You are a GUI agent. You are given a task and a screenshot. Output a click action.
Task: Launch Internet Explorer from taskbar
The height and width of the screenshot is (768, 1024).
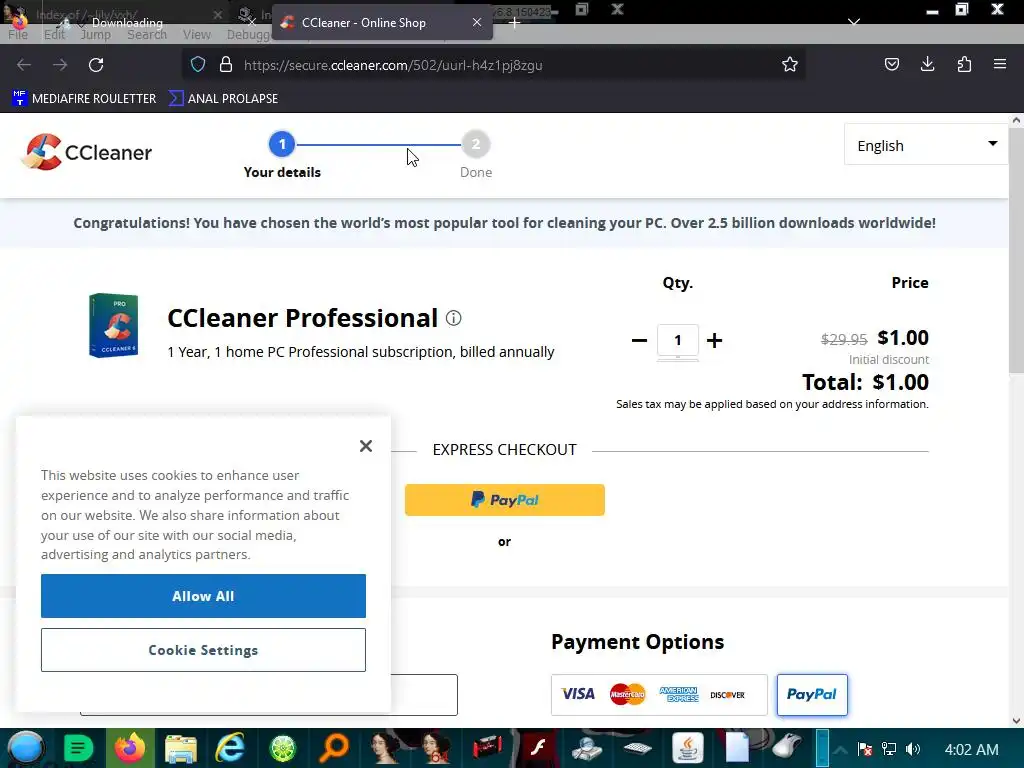[231, 748]
